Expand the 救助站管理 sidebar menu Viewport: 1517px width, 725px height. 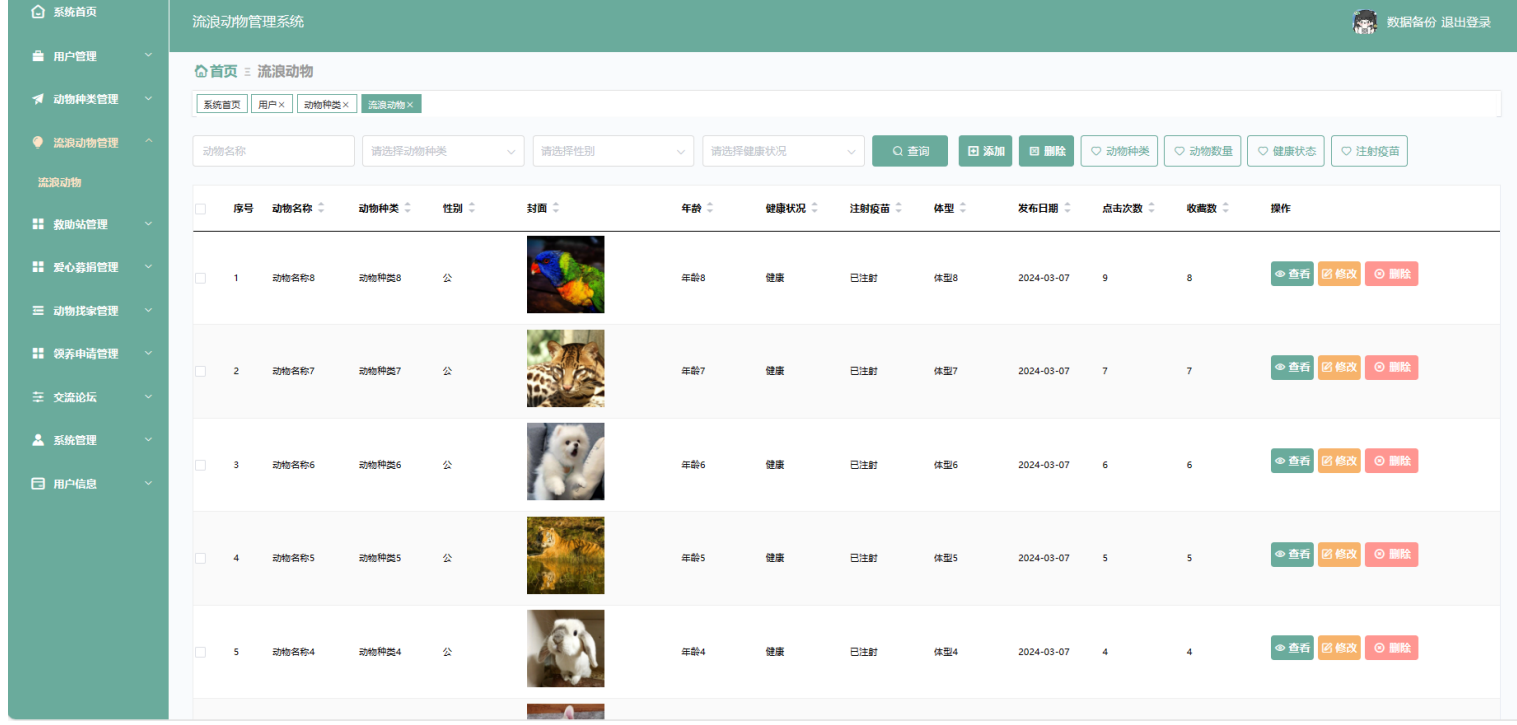[x=148, y=224]
